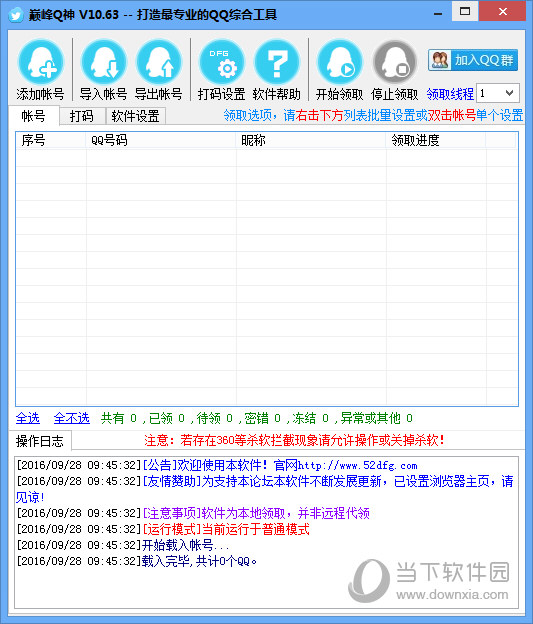Click the 导入帐号 import accounts icon
The height and width of the screenshot is (624, 533).
(103, 62)
